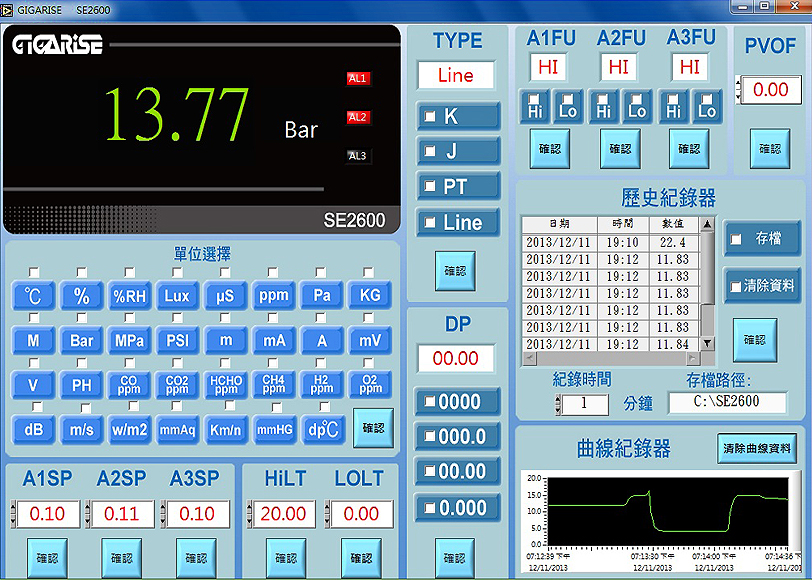Click the C:\SE2600 save path field
This screenshot has height=580, width=812.
point(727,402)
